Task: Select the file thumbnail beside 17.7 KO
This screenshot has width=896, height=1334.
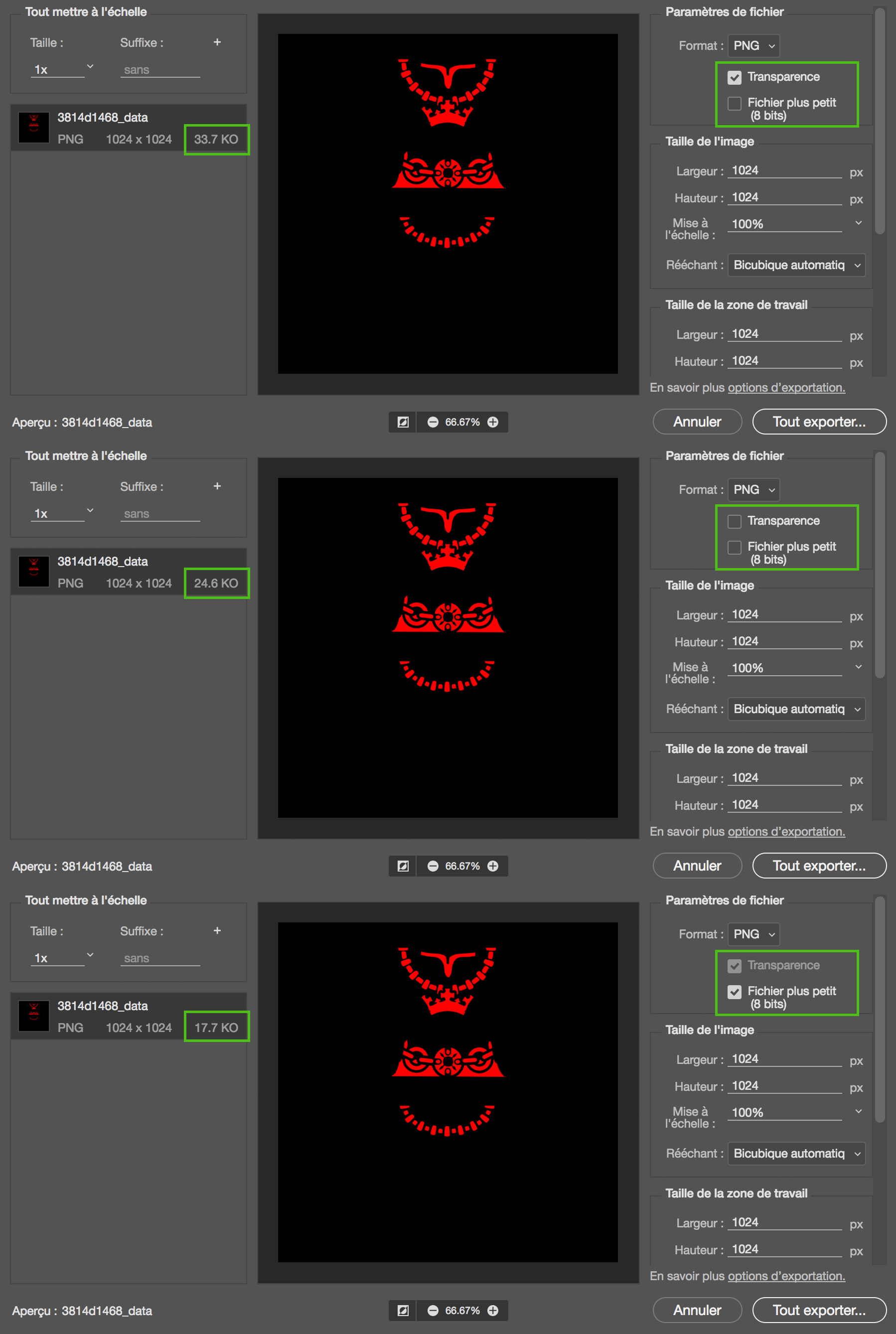Action: [34, 1016]
